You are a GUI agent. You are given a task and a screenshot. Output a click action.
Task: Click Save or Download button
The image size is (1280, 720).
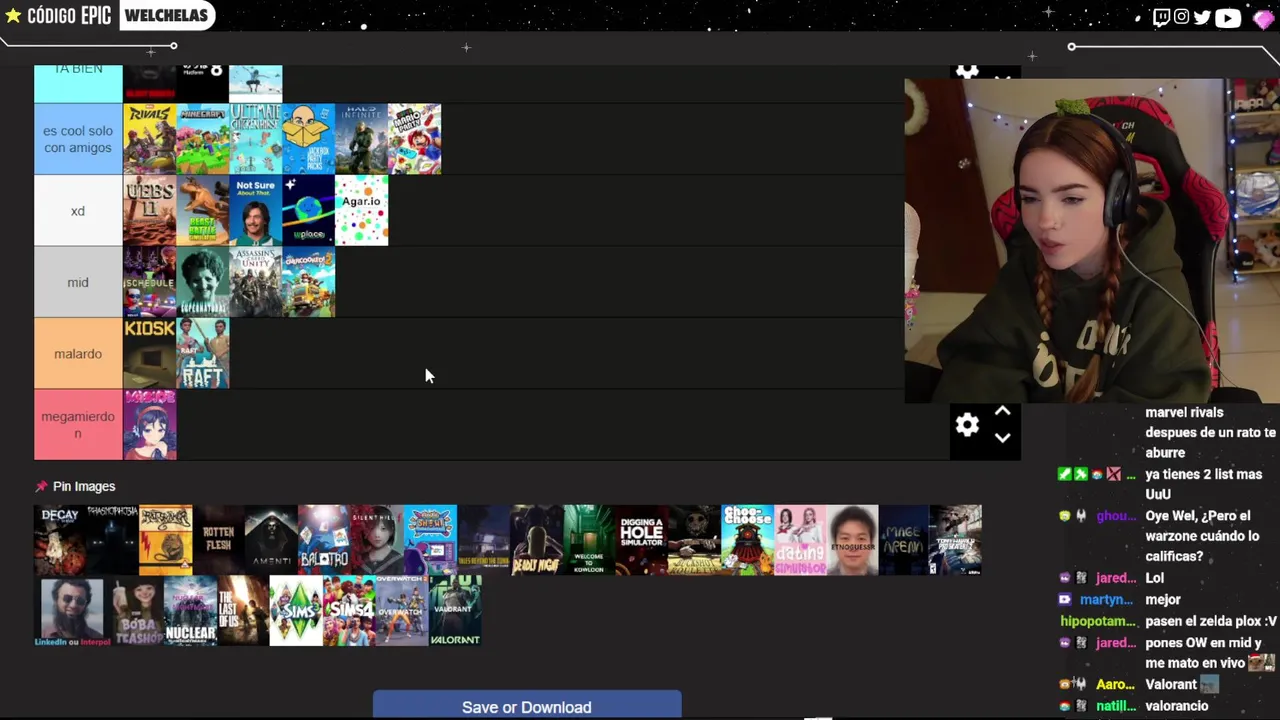(x=527, y=705)
